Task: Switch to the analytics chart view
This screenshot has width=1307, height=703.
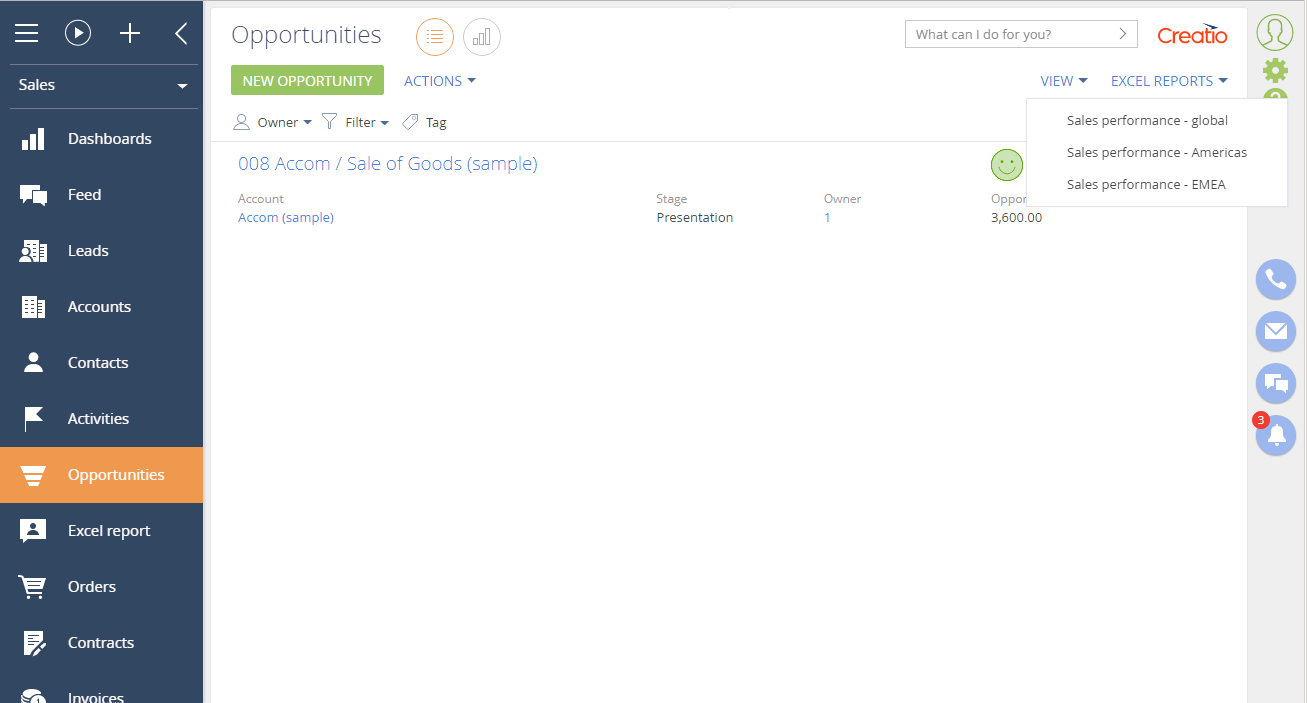Action: pos(482,36)
